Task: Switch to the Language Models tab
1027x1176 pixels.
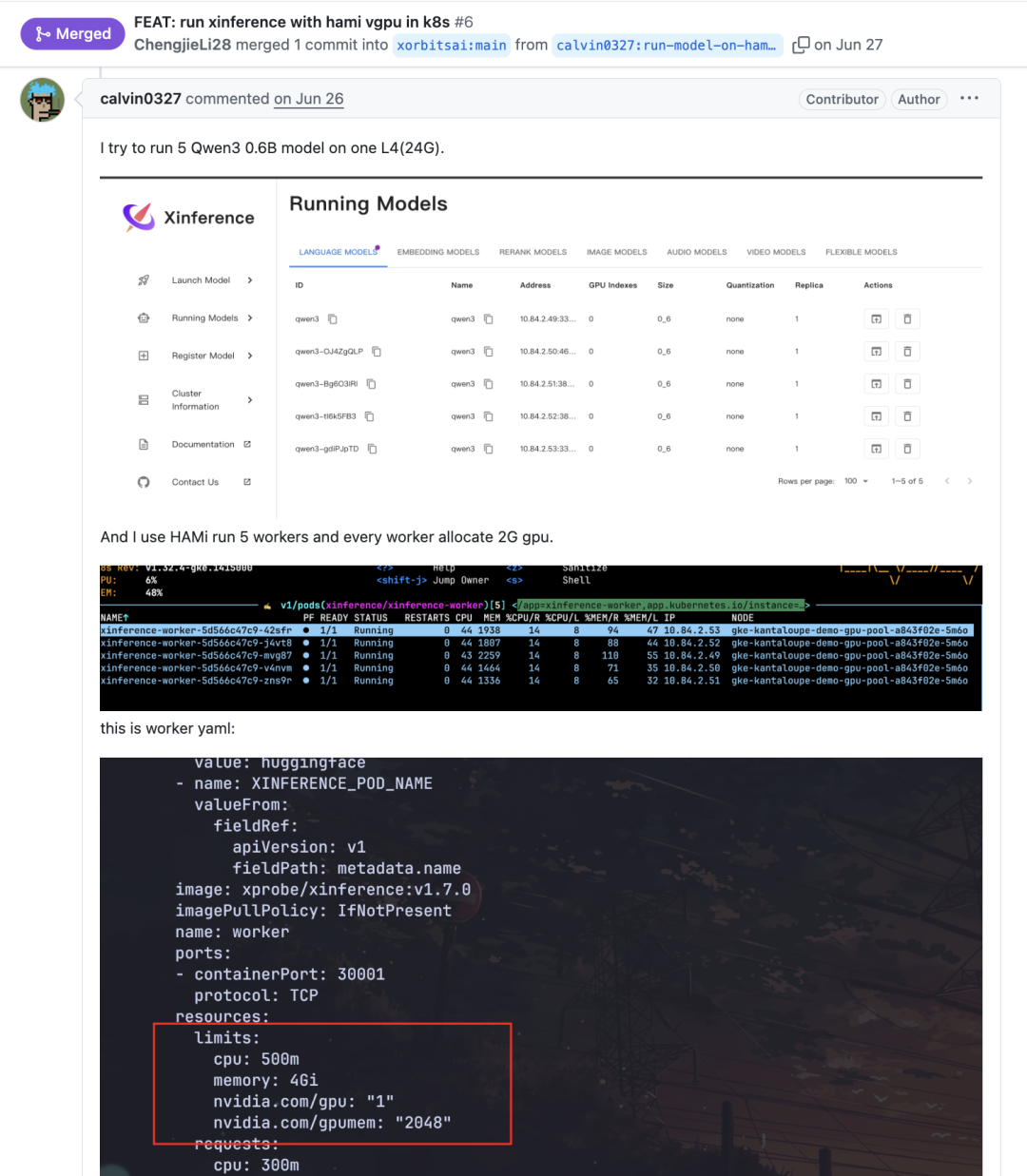Action: [338, 252]
